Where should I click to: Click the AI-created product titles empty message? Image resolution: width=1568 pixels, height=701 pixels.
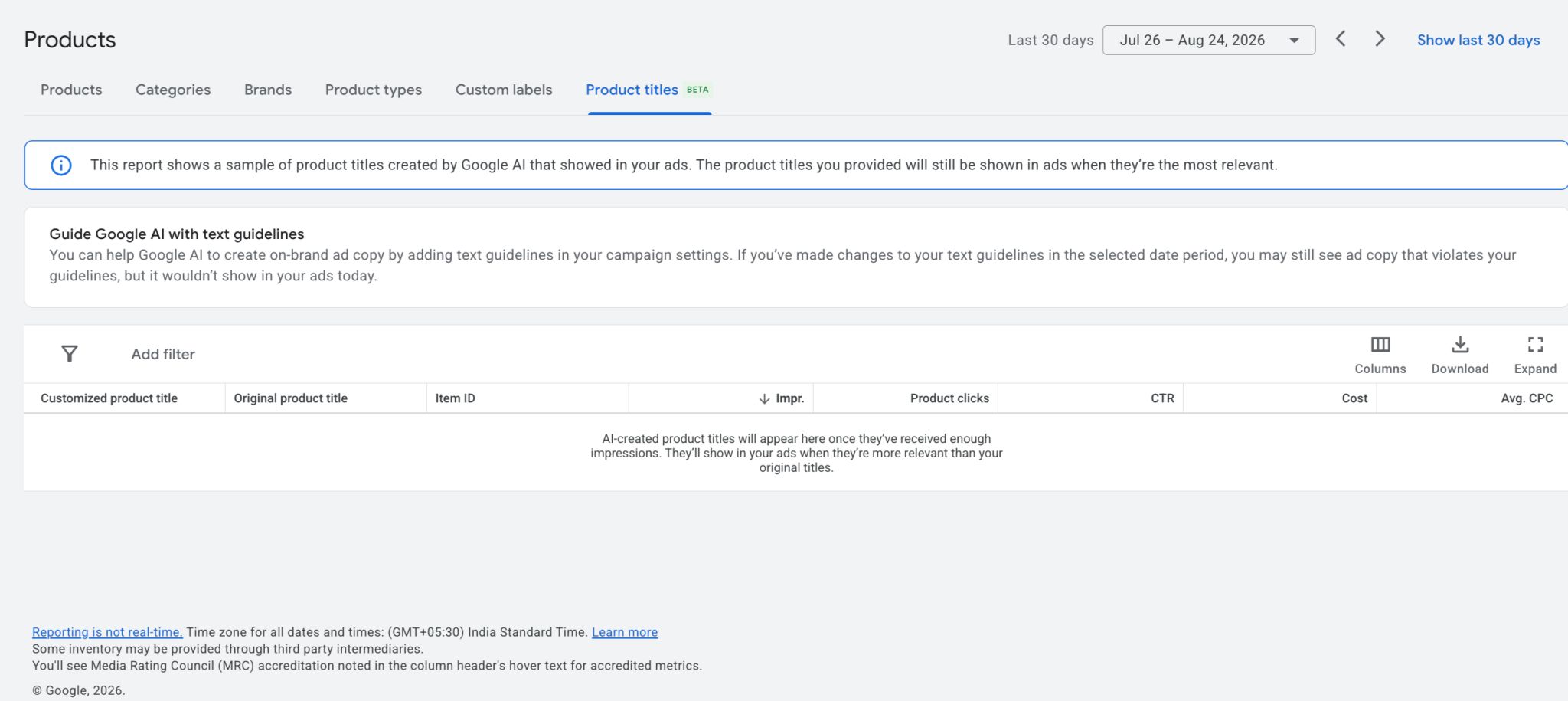point(796,453)
